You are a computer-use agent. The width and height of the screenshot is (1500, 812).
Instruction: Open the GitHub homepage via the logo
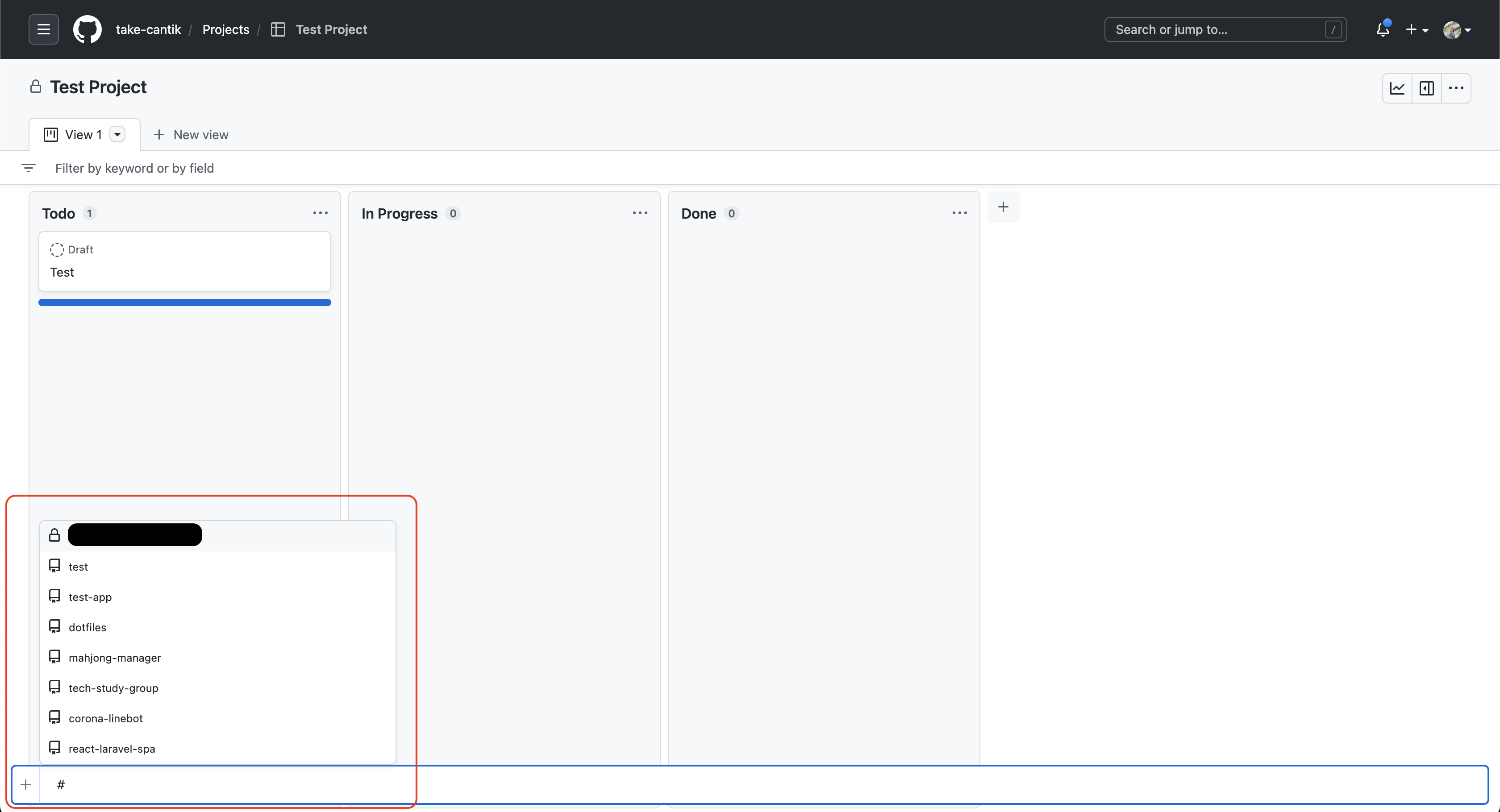click(x=87, y=29)
